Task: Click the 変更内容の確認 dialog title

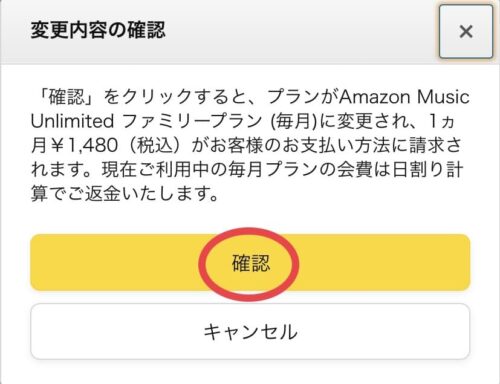Action: 98,30
